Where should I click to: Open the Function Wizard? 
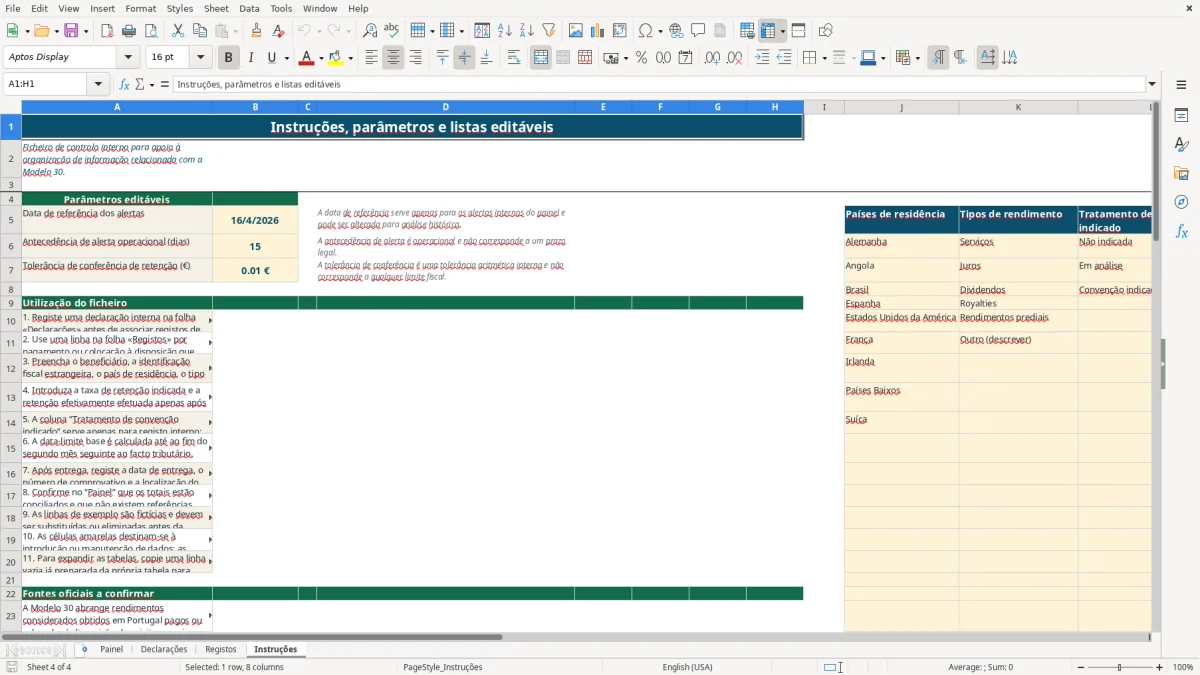tap(124, 84)
